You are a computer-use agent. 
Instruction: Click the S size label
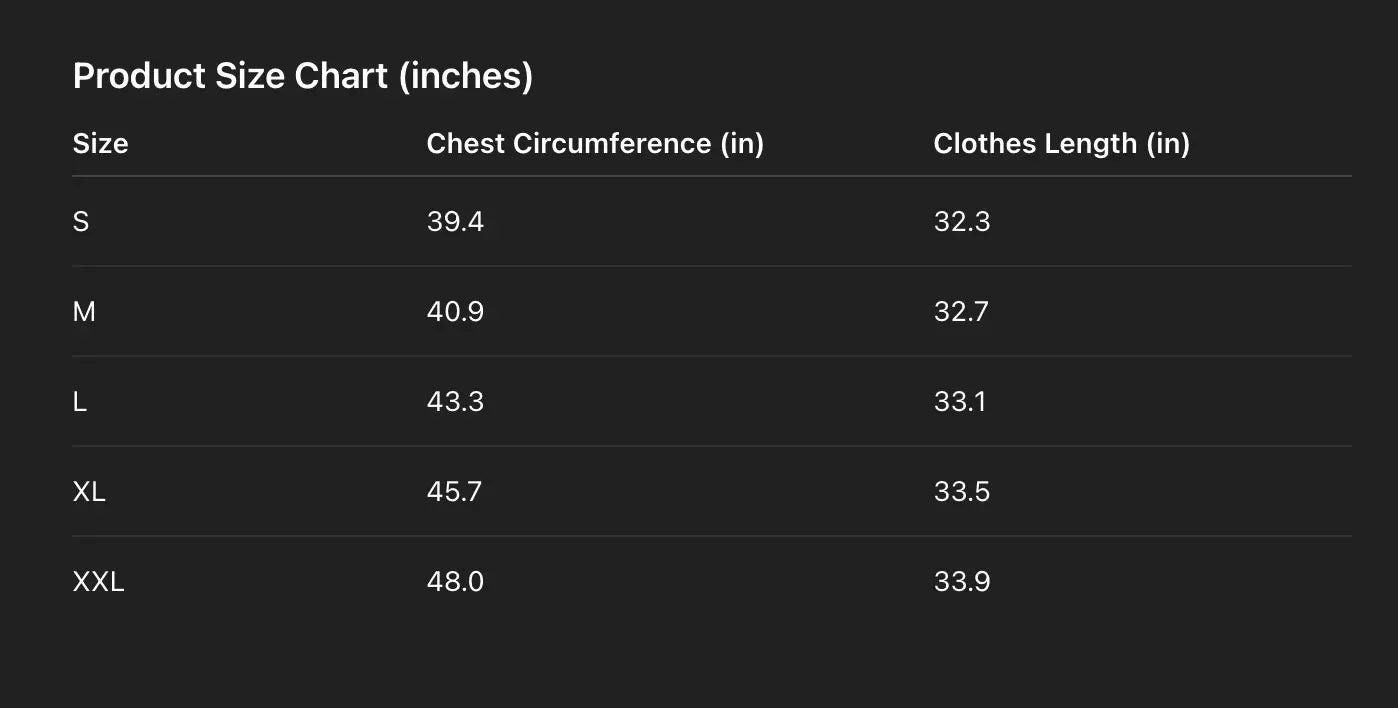coord(81,221)
